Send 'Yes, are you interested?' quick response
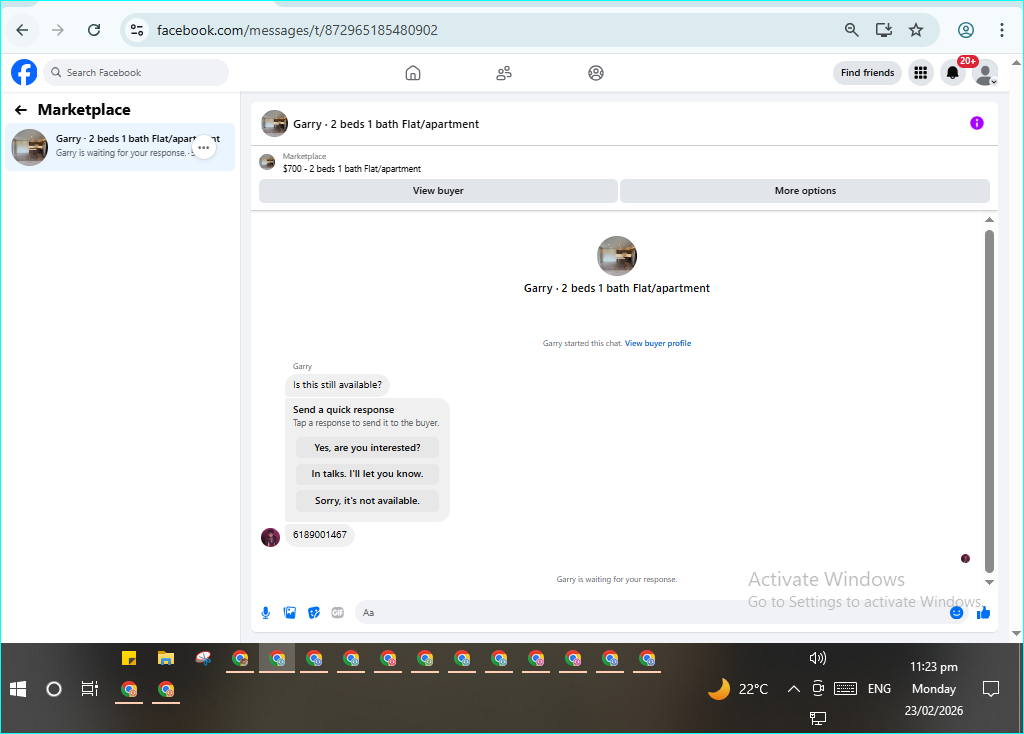 (x=367, y=447)
